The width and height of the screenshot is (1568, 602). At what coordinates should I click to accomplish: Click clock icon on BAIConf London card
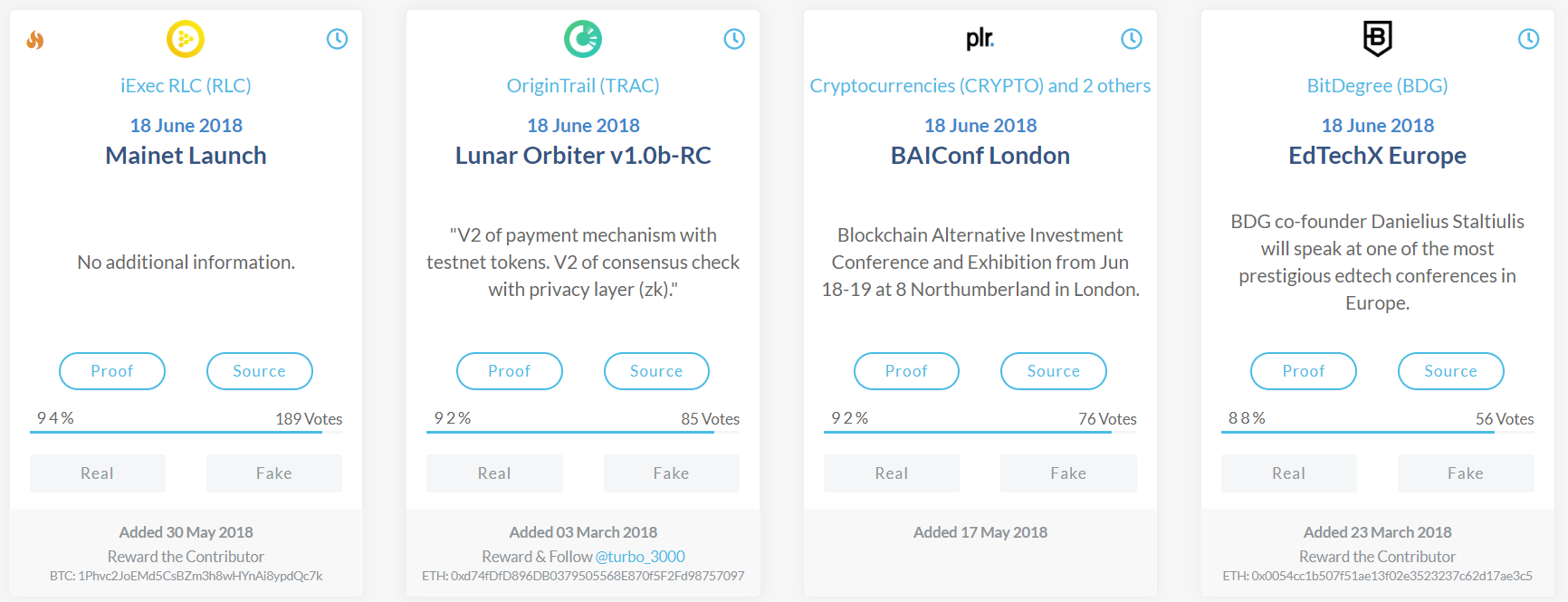[1132, 39]
